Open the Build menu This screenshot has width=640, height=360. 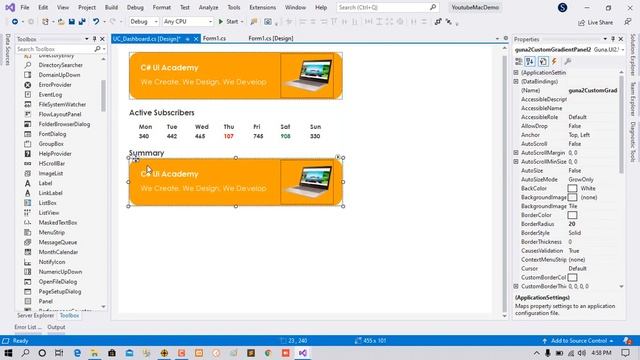(x=111, y=7)
